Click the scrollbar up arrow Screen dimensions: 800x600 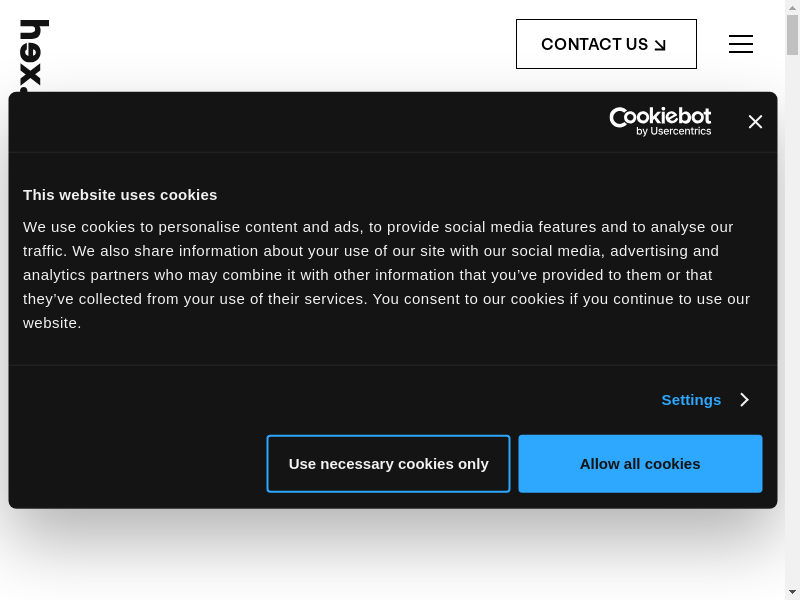792,7
